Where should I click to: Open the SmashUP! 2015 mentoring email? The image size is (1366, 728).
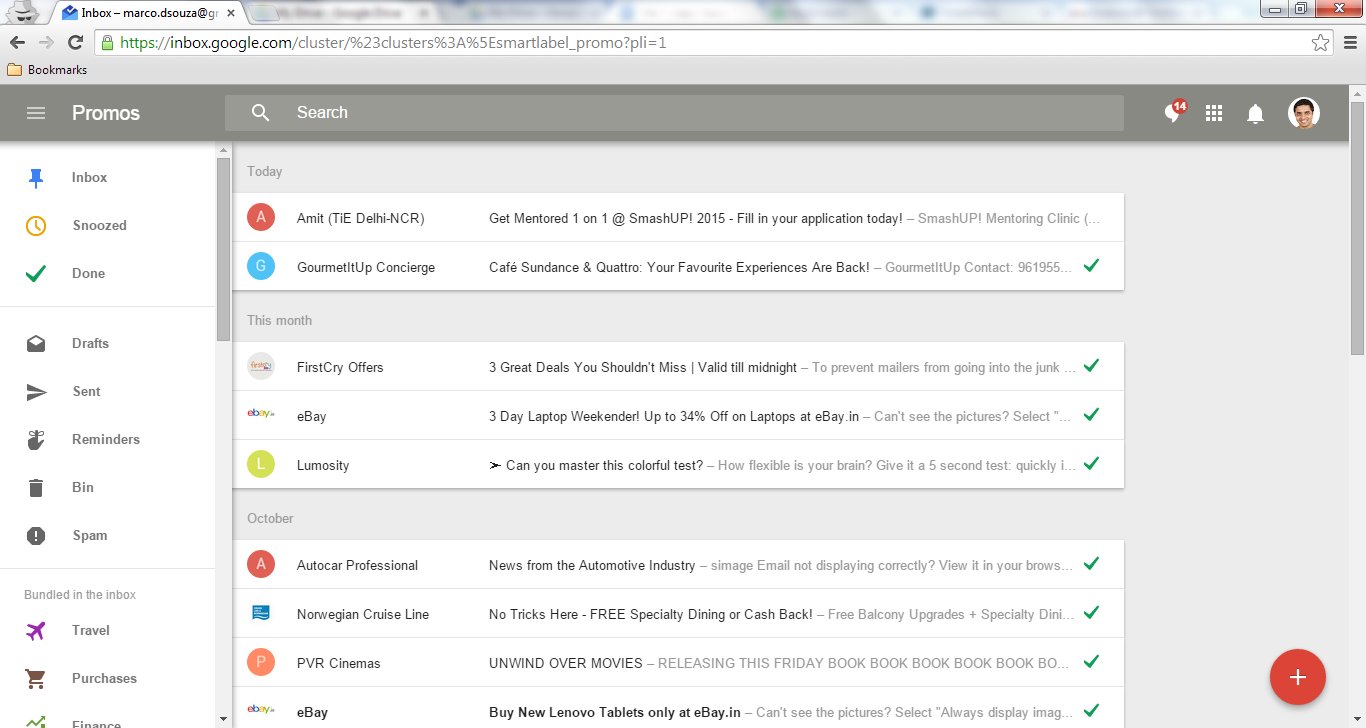[x=678, y=218]
